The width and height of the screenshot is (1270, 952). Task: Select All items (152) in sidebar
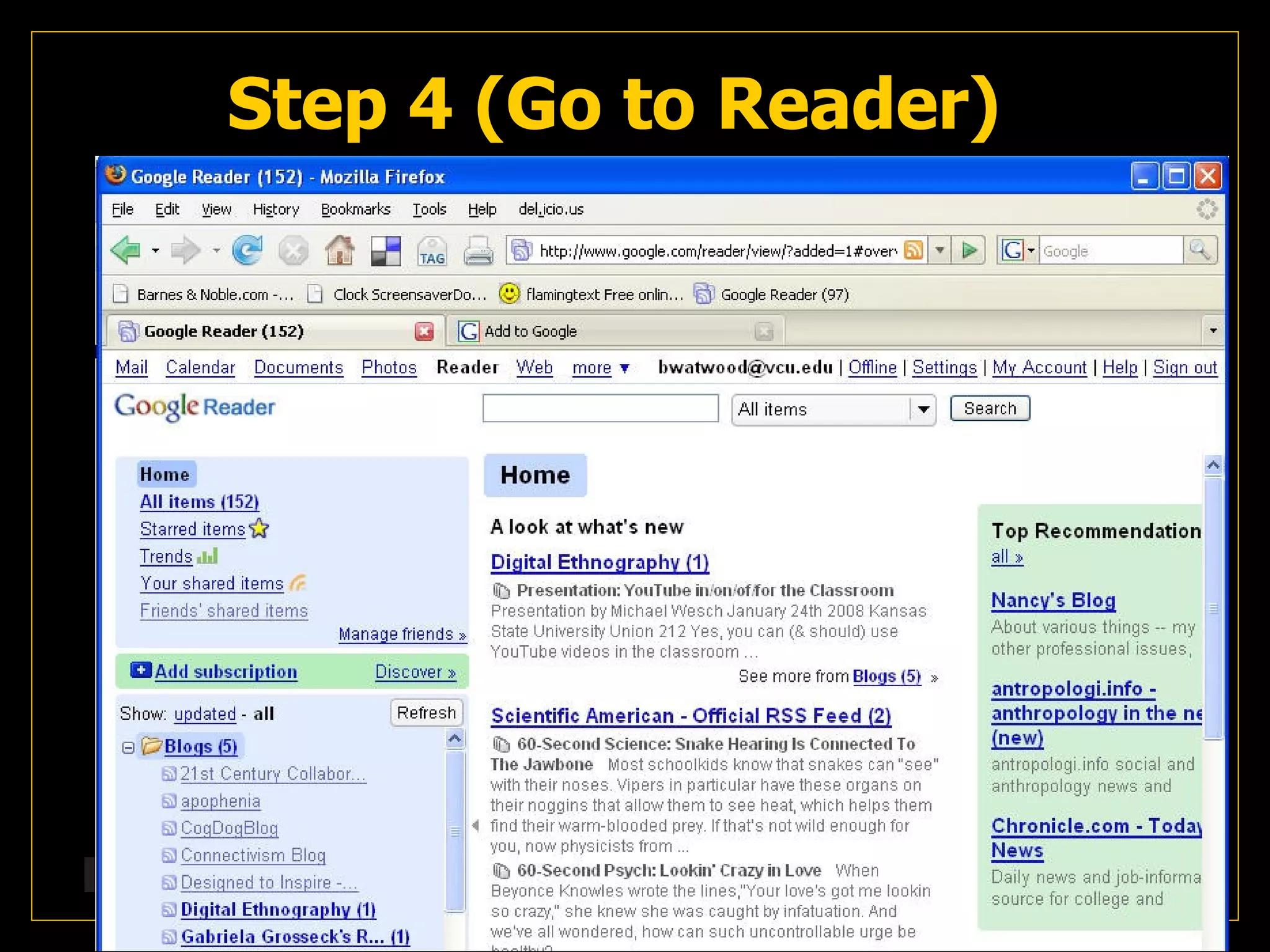pyautogui.click(x=199, y=501)
